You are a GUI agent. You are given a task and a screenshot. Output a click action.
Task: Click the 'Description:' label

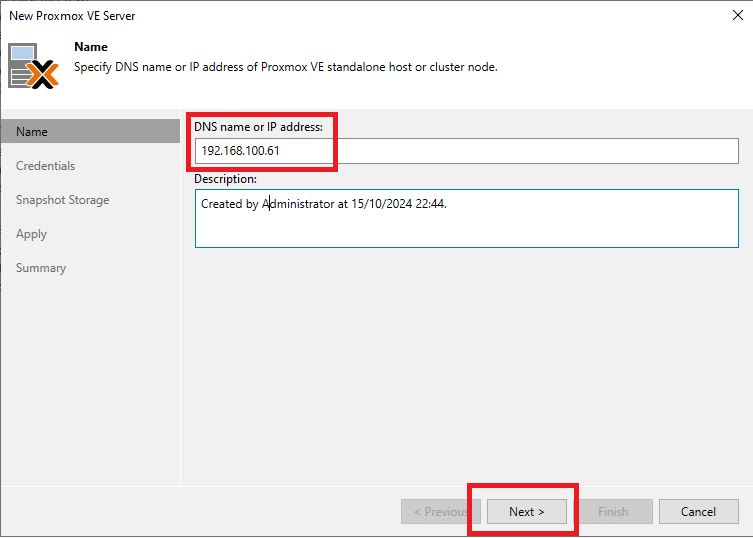[225, 179]
